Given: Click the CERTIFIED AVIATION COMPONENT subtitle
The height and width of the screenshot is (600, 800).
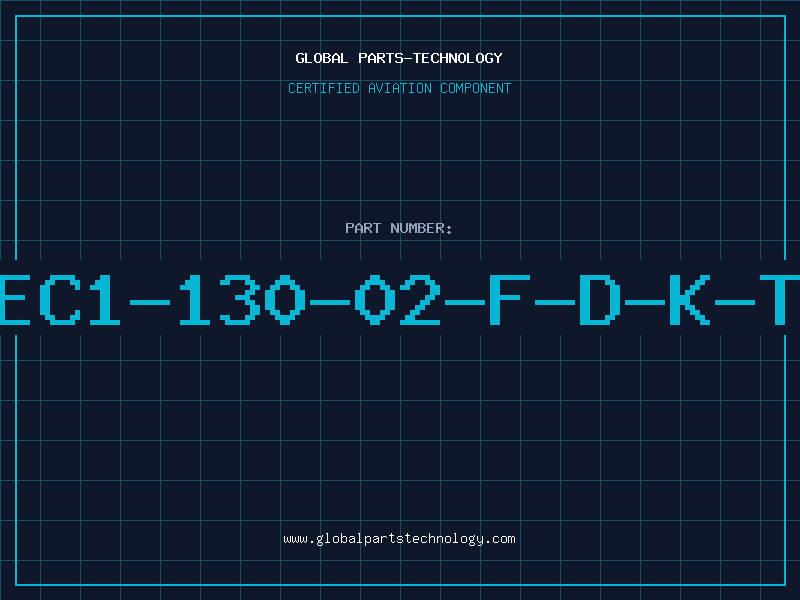Looking at the screenshot, I should point(399,88).
